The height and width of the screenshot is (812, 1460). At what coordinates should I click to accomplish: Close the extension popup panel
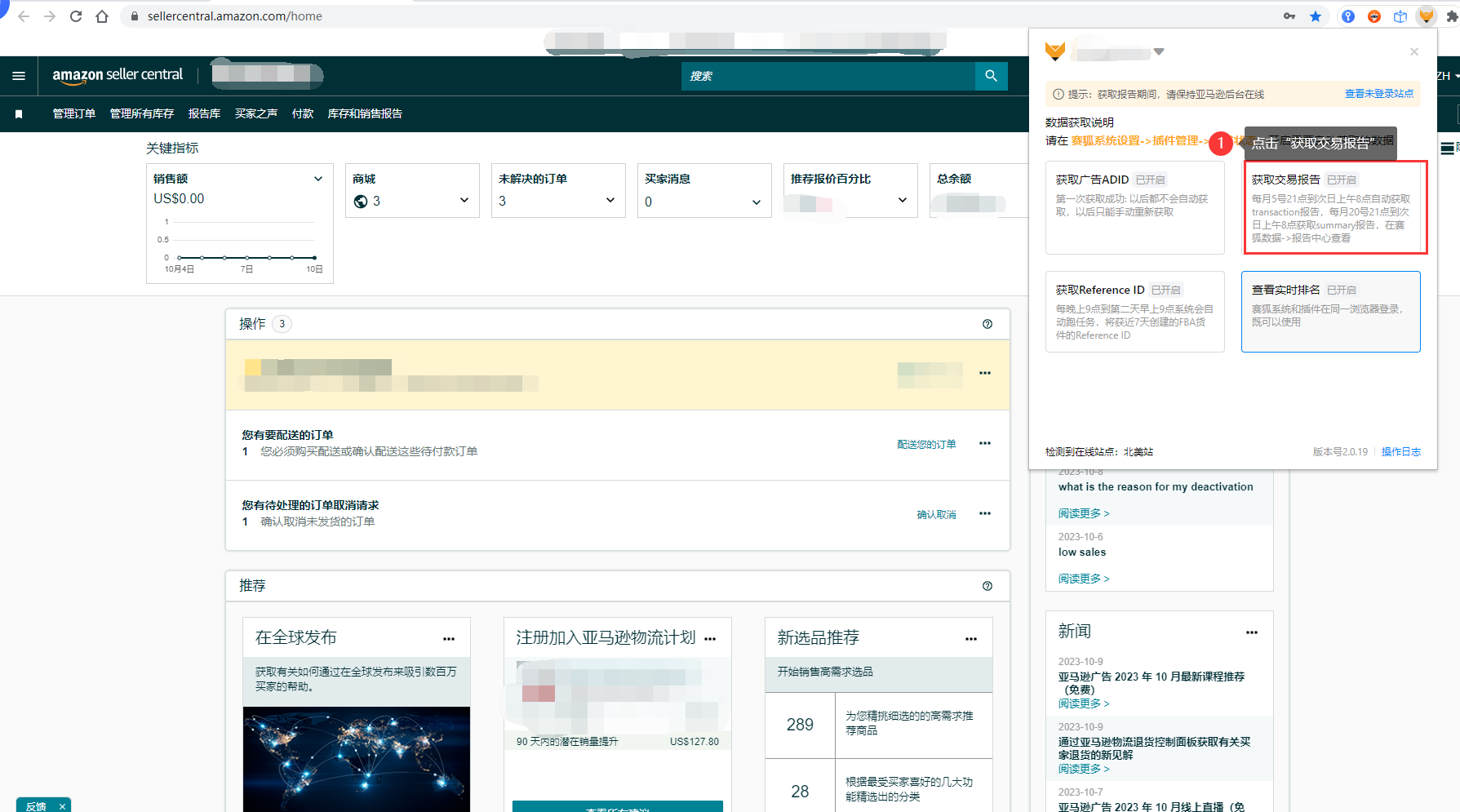coord(1413,52)
